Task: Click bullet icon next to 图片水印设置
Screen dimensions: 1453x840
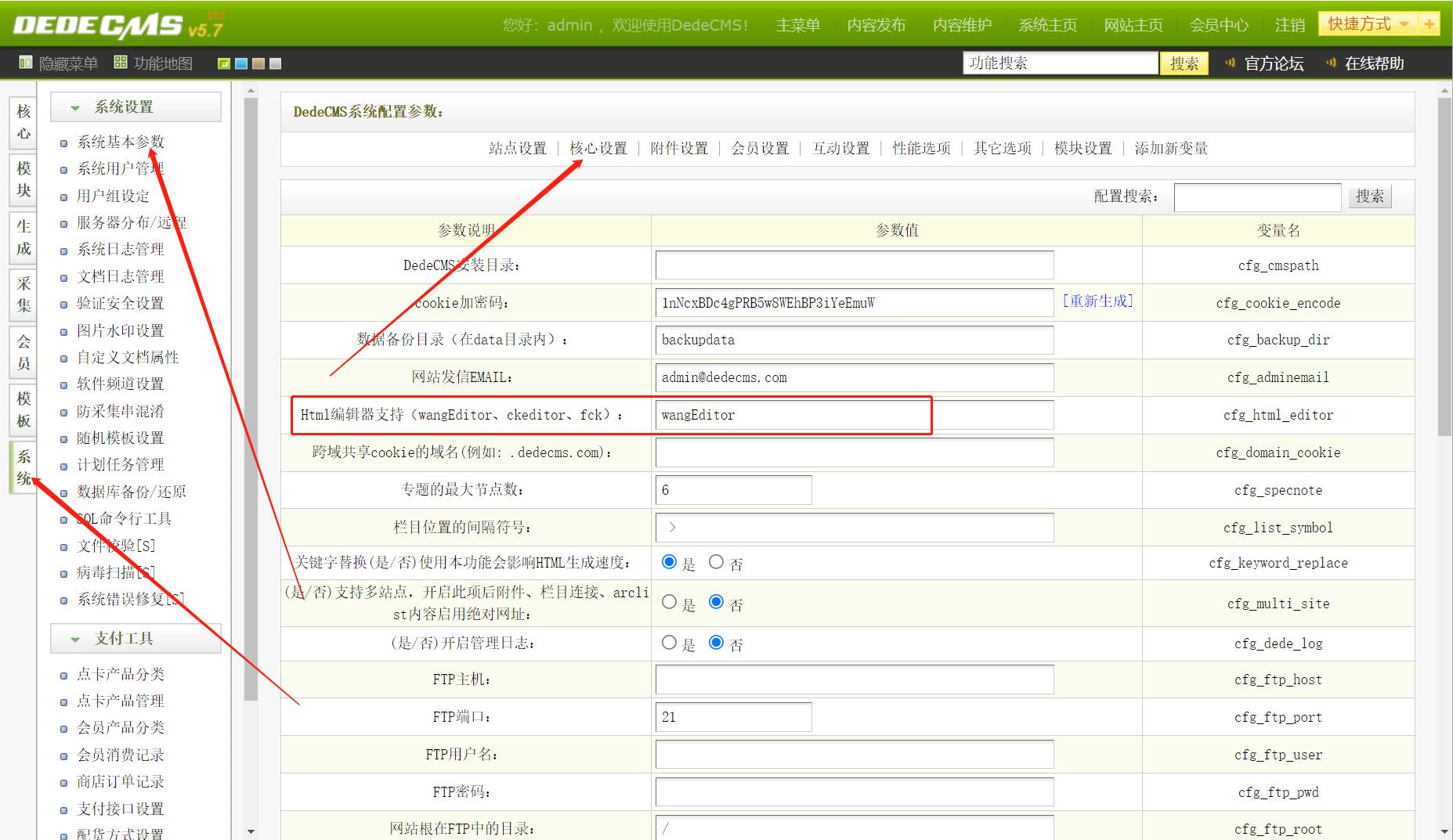Action: click(64, 332)
